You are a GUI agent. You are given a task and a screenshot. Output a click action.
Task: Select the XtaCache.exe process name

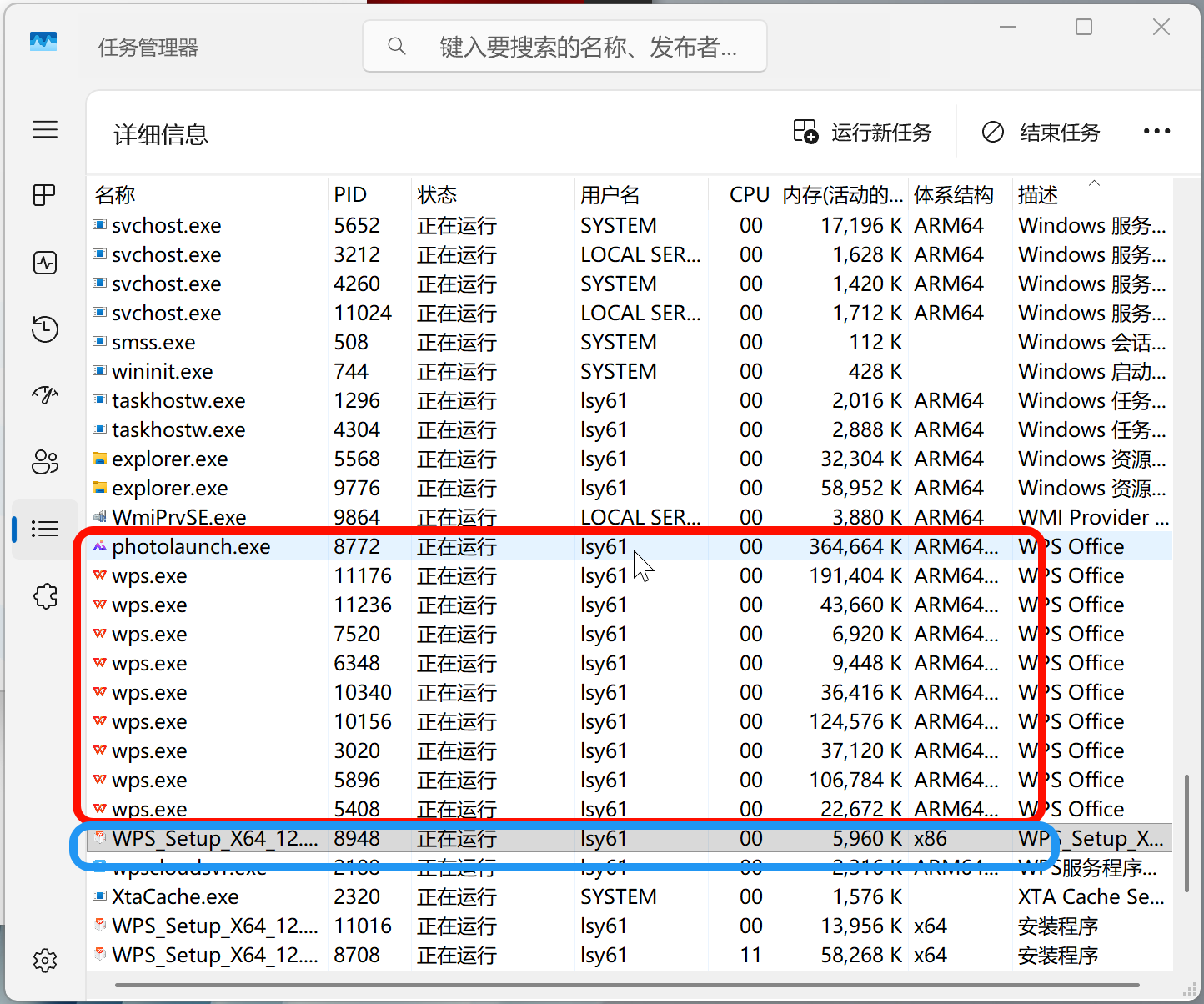[175, 896]
